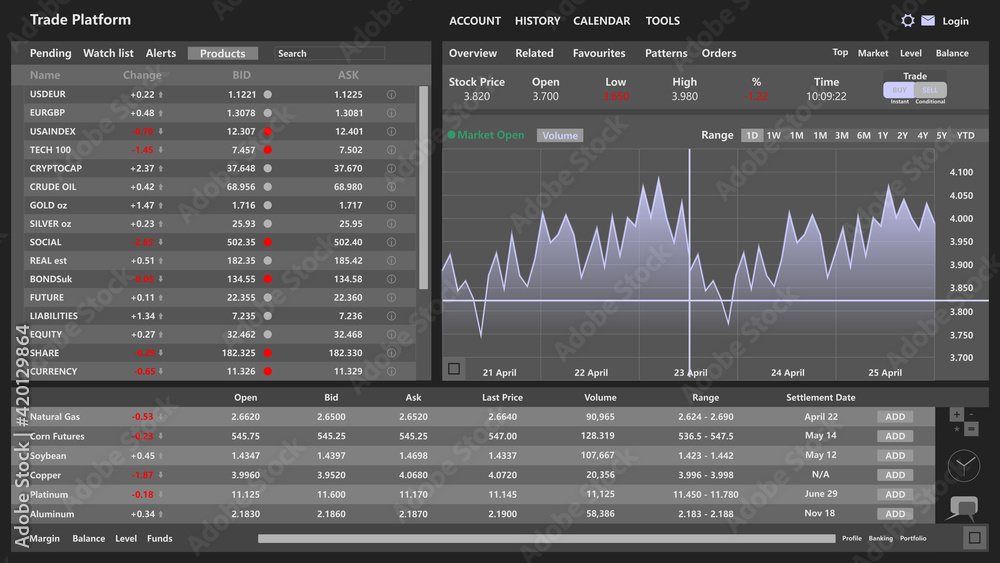This screenshot has width=1000, height=563.
Task: Open the Alerts tab
Action: 161,53
